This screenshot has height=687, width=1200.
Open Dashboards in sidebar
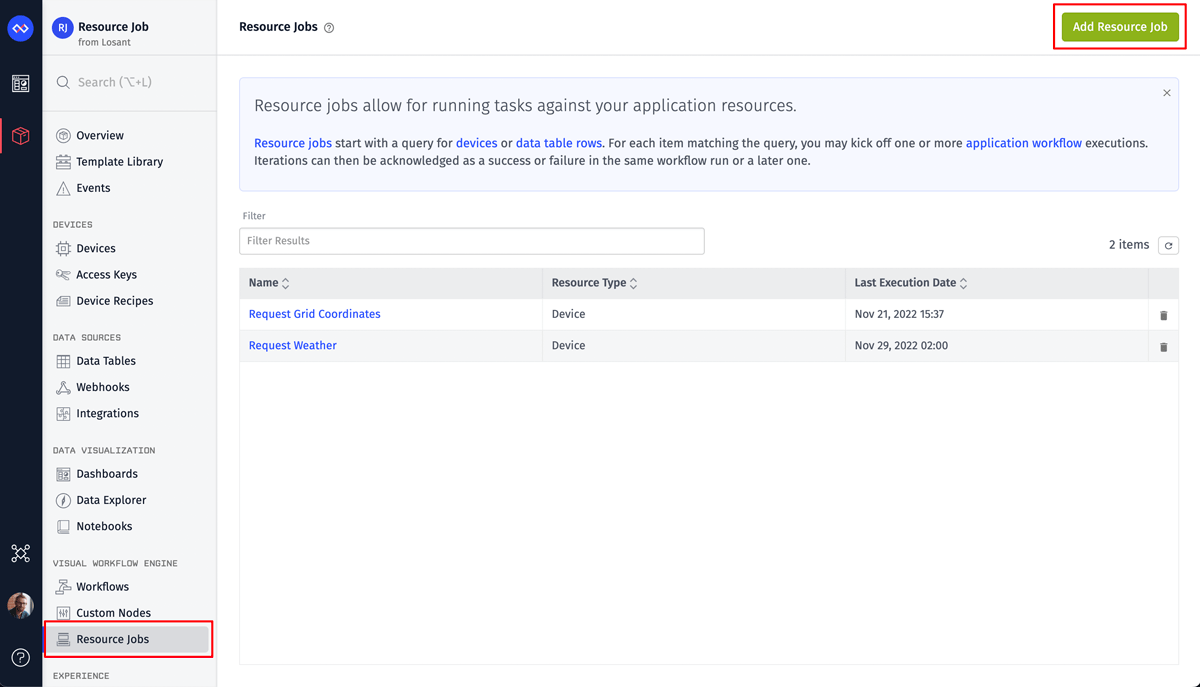point(107,474)
